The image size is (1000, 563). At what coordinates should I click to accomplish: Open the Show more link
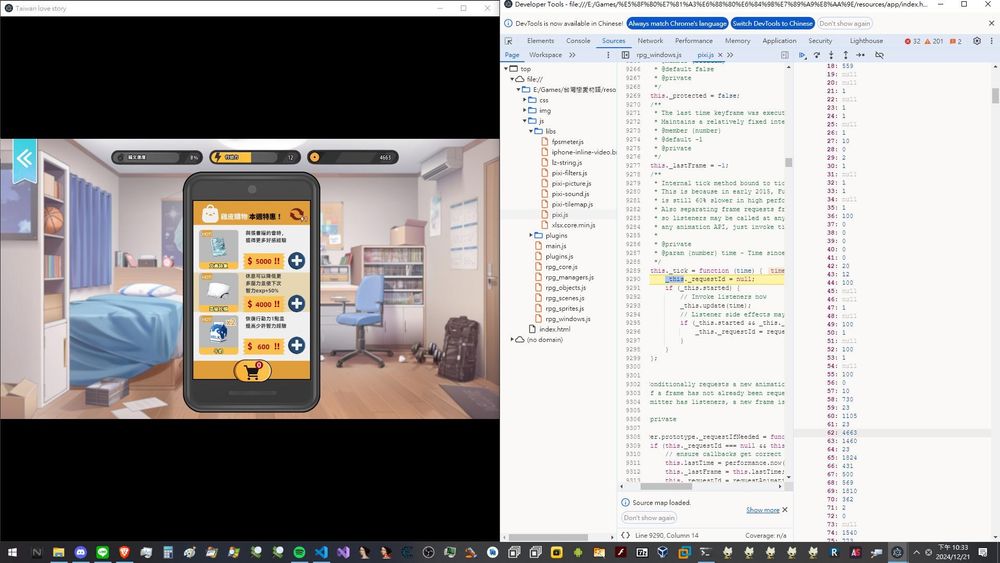pos(763,510)
